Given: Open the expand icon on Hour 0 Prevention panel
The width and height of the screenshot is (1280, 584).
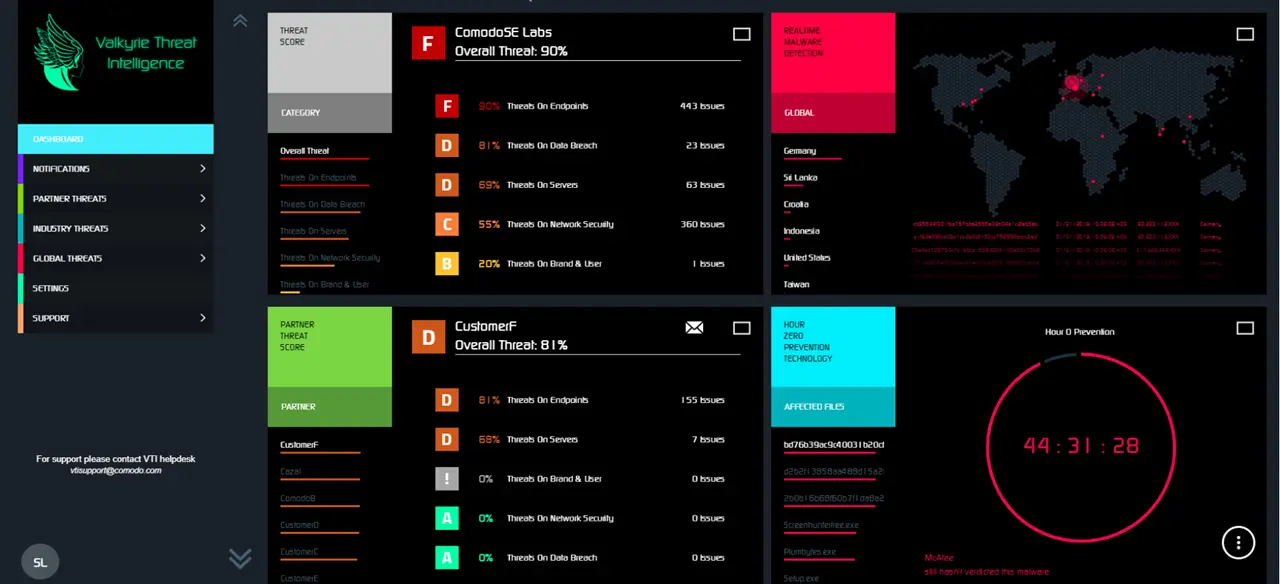Looking at the screenshot, I should tap(1245, 327).
